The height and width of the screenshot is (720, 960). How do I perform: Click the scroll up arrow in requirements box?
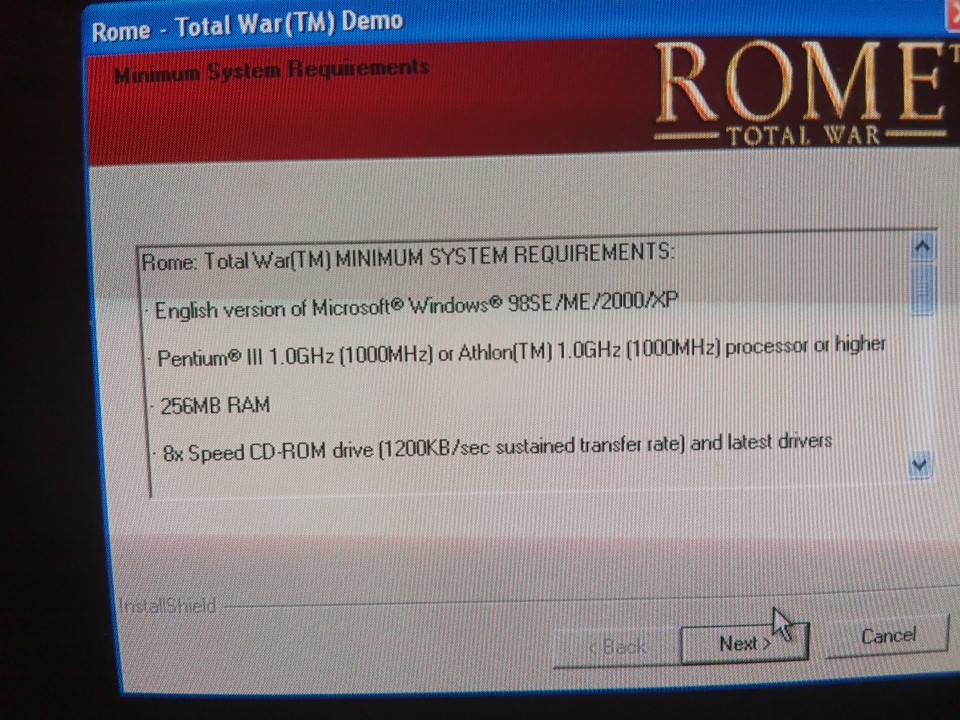(923, 247)
